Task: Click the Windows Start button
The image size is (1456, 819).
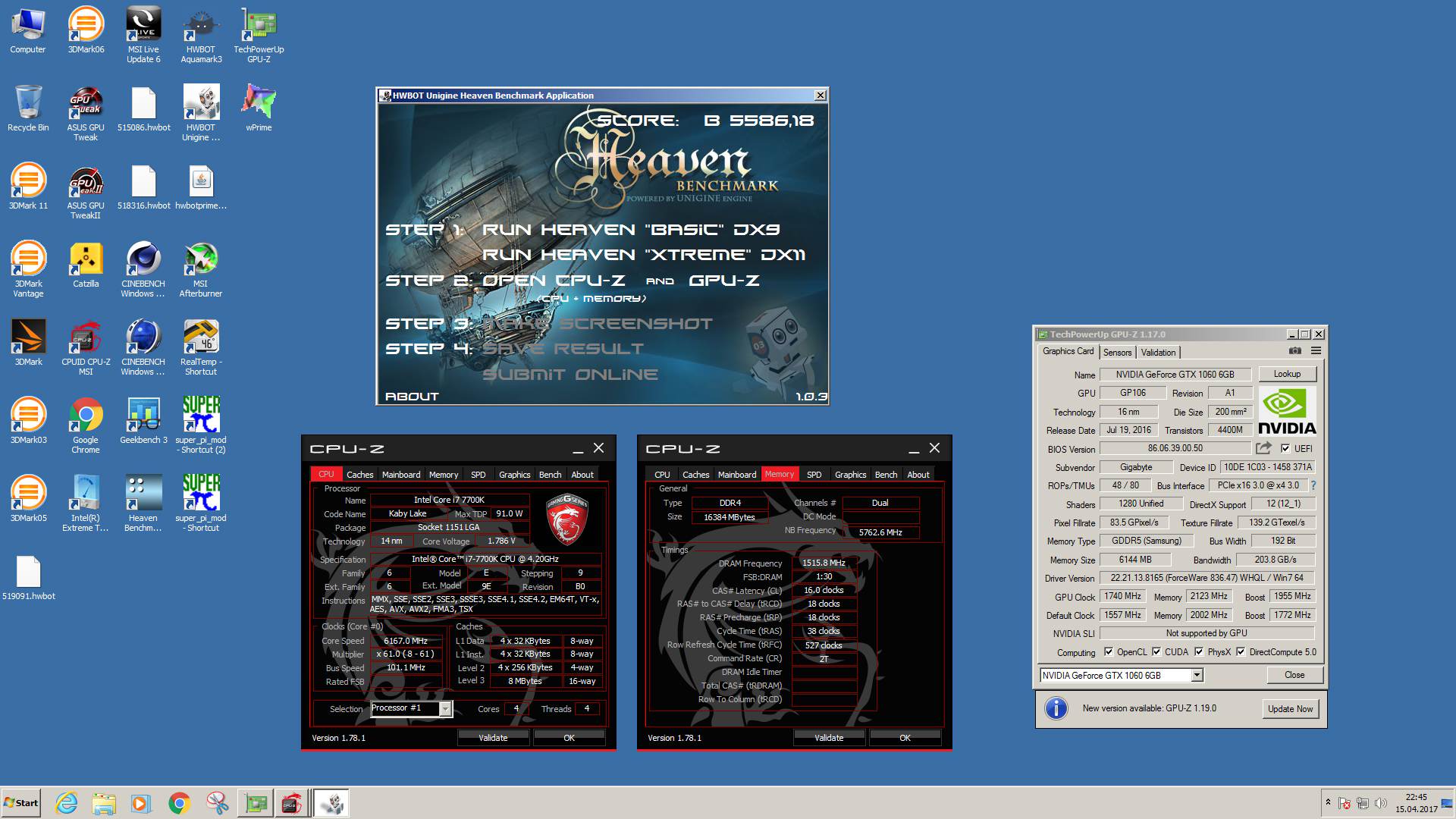Action: point(21,803)
